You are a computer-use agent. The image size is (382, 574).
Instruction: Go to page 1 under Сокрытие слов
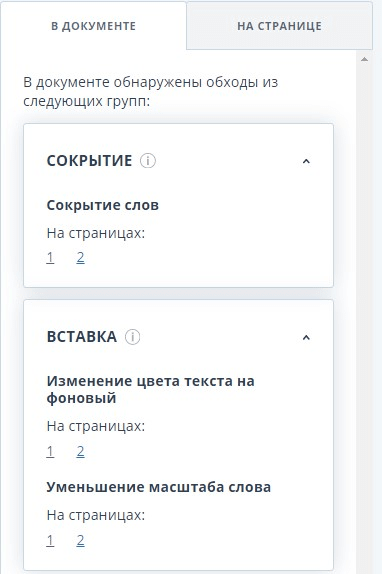[50, 258]
